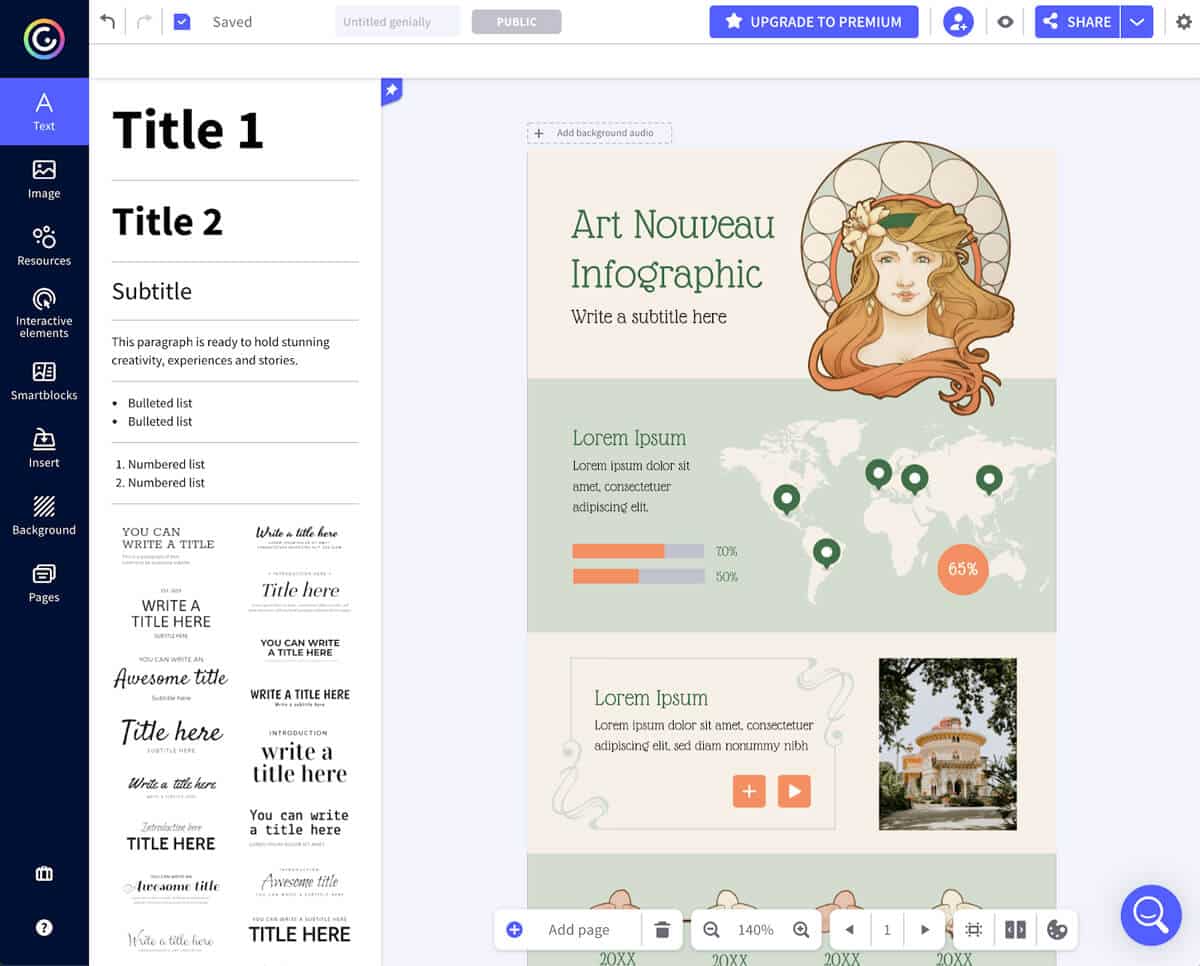
Task: Click the blue search magnifier button
Action: 1151,915
